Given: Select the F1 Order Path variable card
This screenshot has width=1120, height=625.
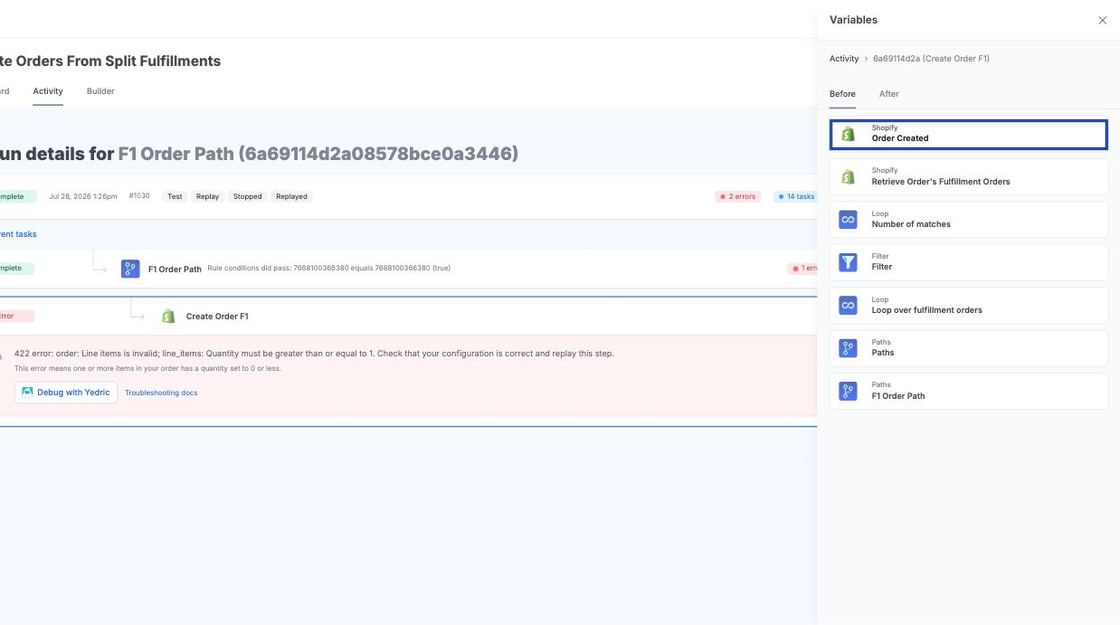Looking at the screenshot, I should pyautogui.click(x=969, y=391).
